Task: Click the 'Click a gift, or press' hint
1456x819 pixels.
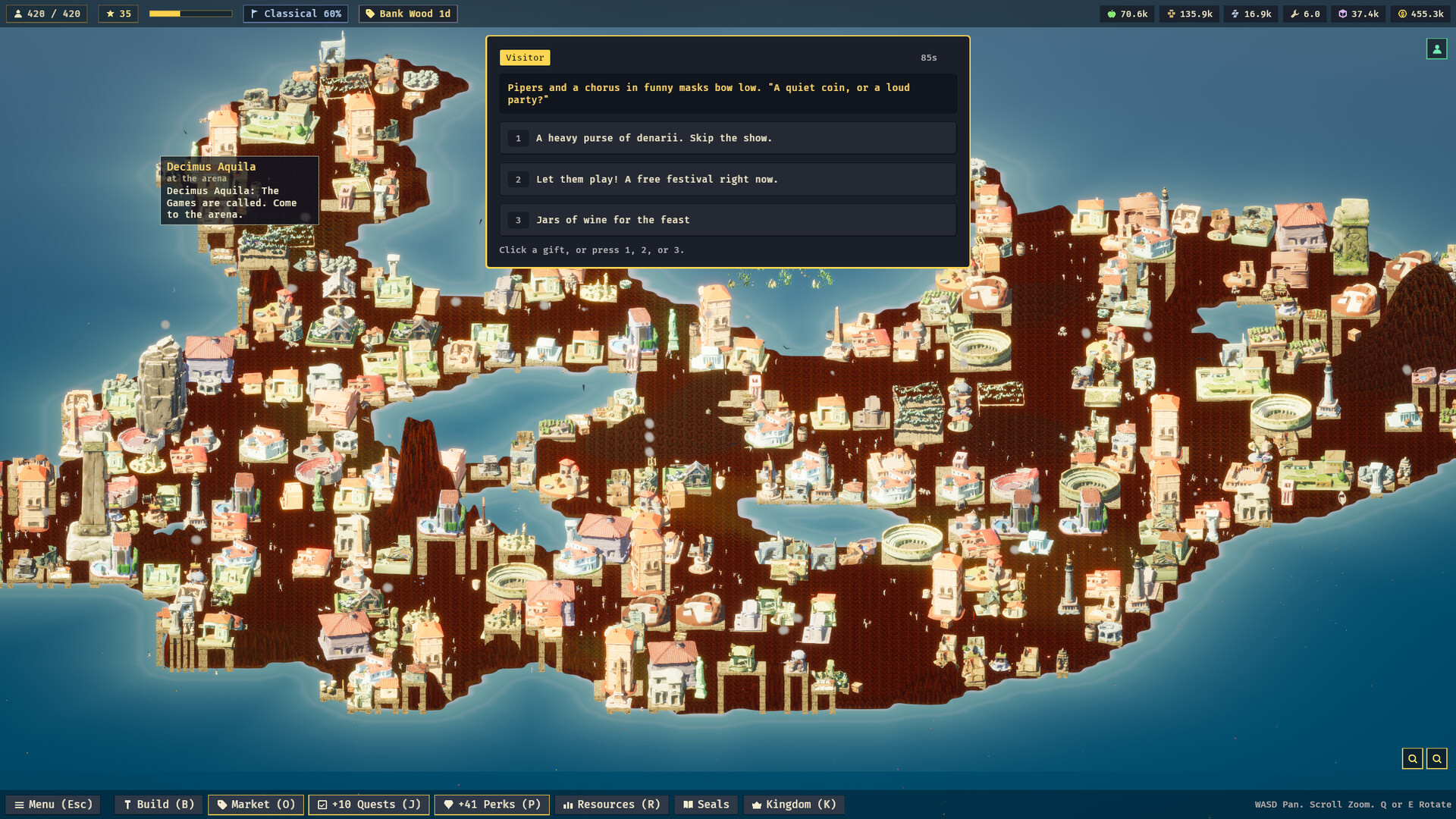Action: [591, 250]
